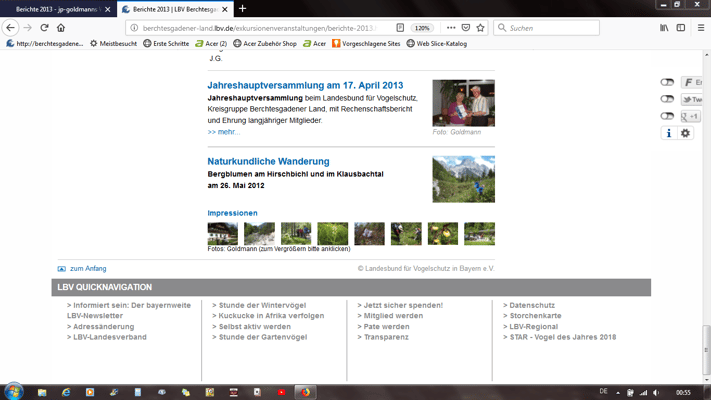Open the 'Naturkundliche Wanderung' heading link
The height and width of the screenshot is (400, 711).
pos(268,161)
